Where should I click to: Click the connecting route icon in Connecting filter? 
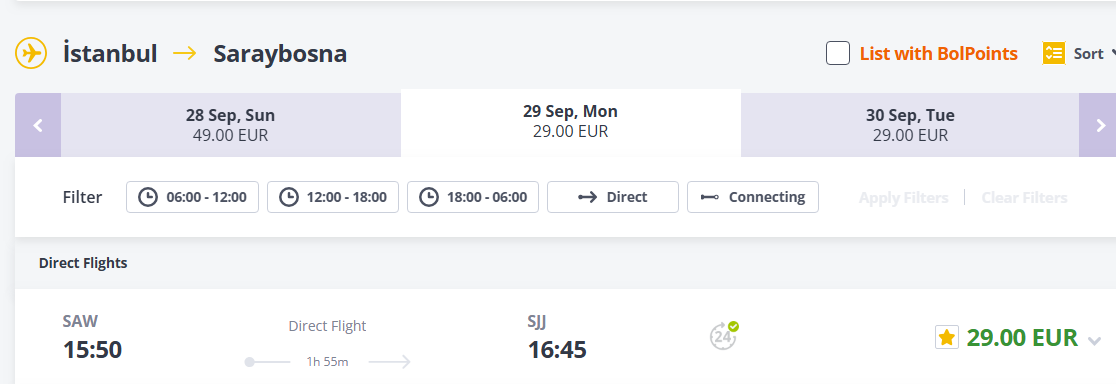(x=710, y=197)
